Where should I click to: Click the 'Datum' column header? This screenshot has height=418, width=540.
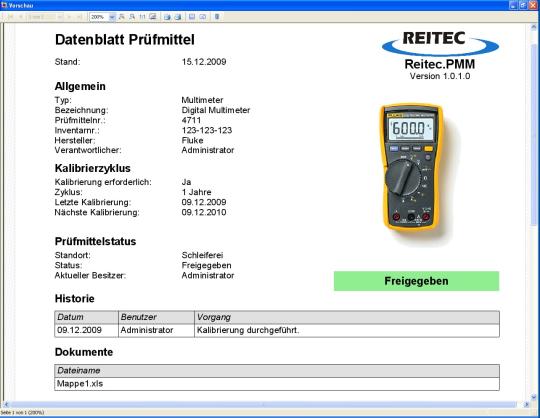pos(86,317)
